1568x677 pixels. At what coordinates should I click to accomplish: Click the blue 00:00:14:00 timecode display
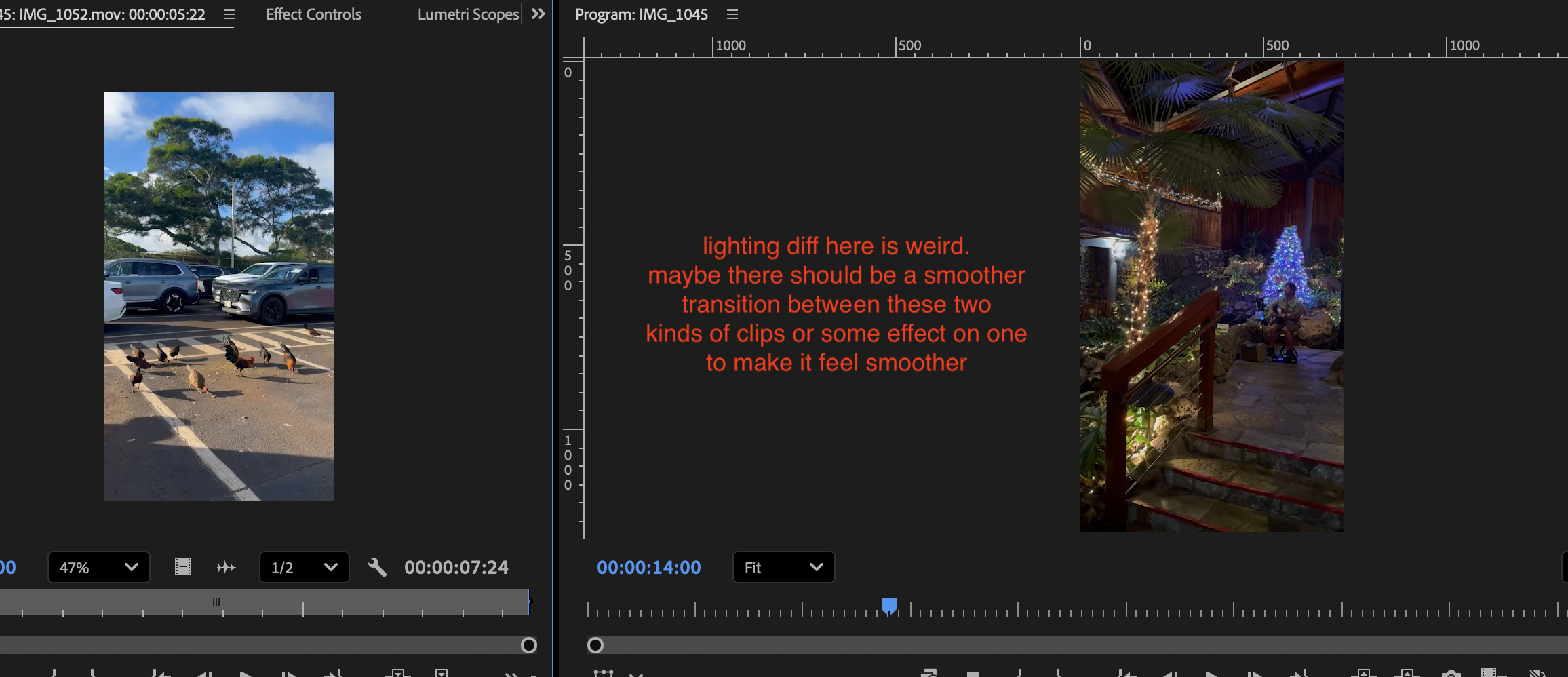648,567
